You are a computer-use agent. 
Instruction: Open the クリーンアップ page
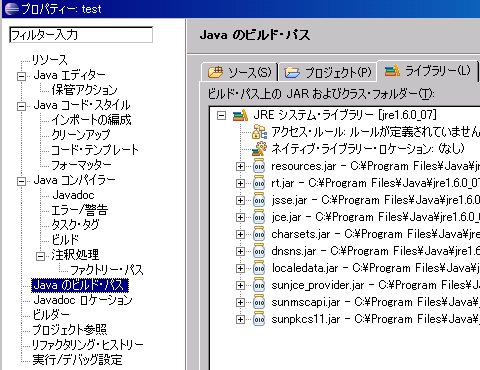(x=81, y=135)
